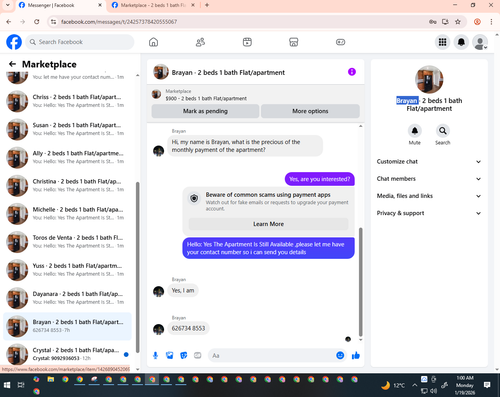The image size is (500, 397).
Task: Open Ally apartment conversation
Action: pyautogui.click(x=67, y=157)
